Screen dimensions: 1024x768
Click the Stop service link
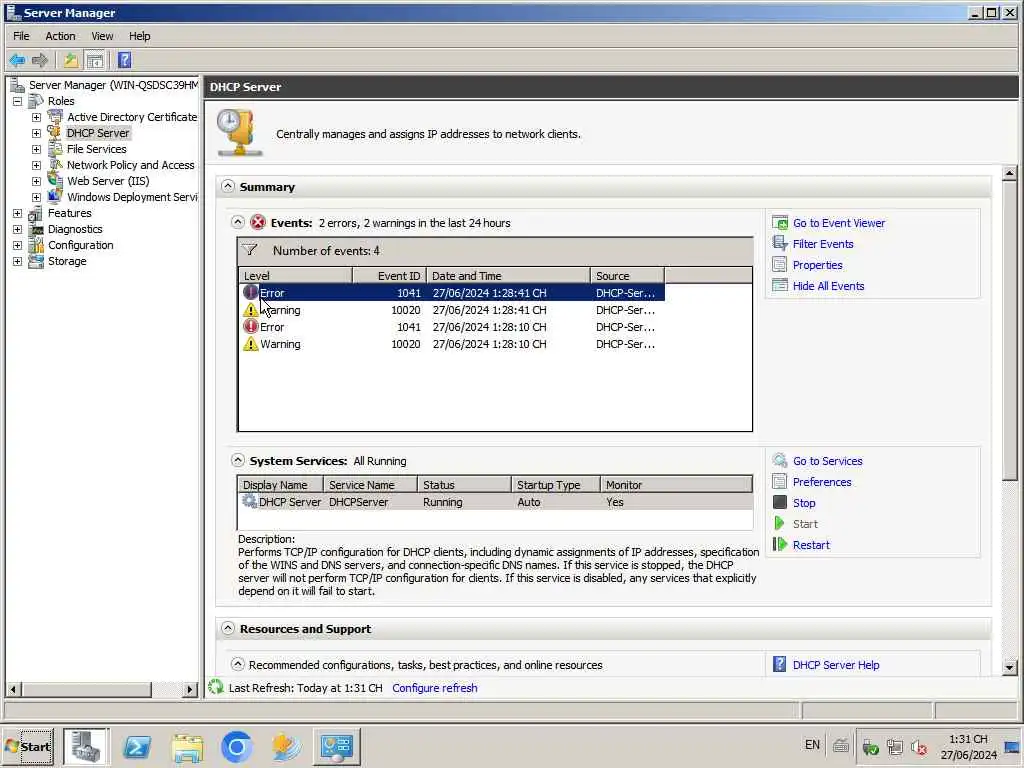(804, 503)
